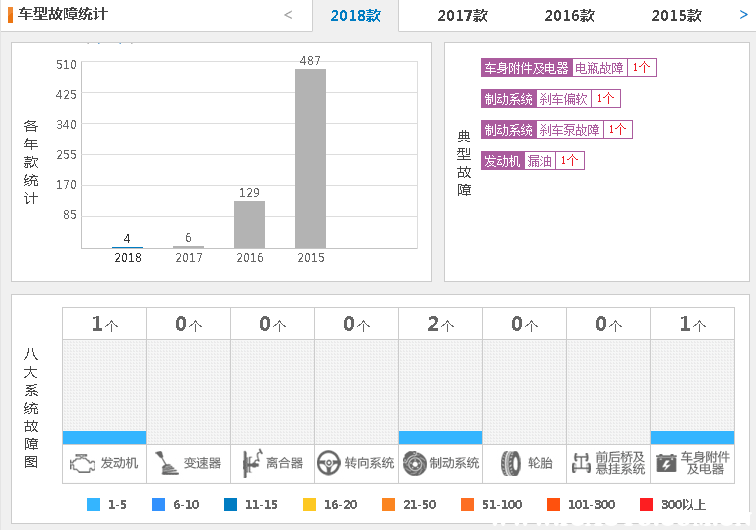Viewport: 756px width, 530px height.
Task: Click the battery body accessories (车身附件及电器) icon
Action: pos(666,464)
